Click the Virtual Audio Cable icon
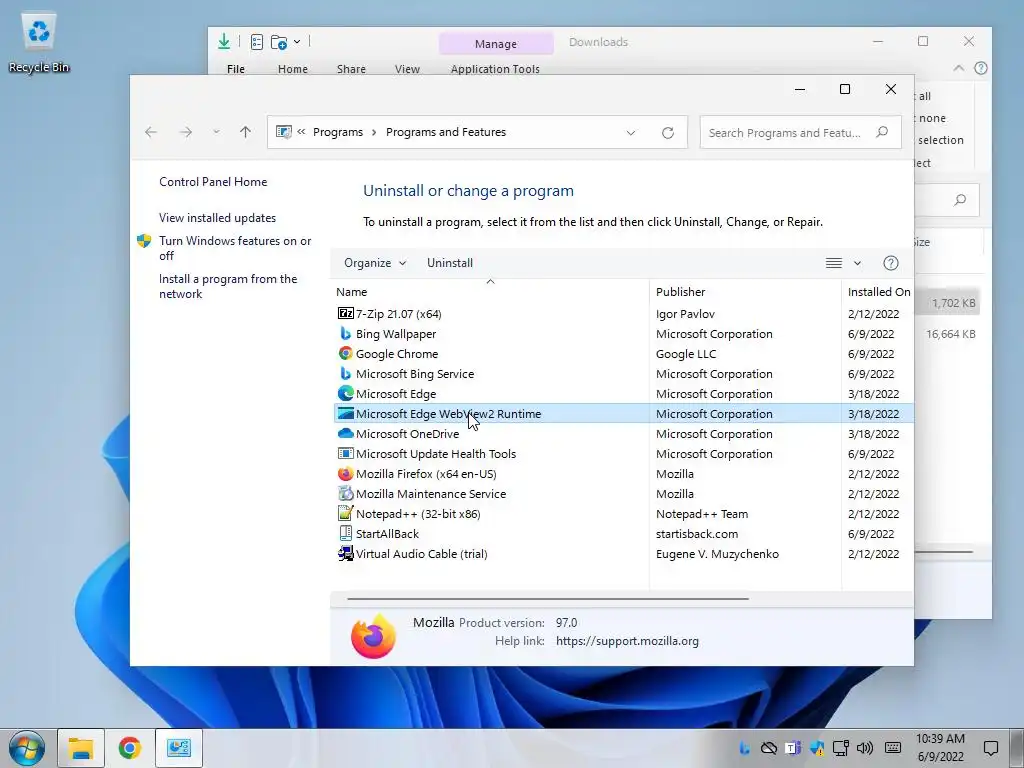Viewport: 1024px width, 768px height. pyautogui.click(x=345, y=554)
